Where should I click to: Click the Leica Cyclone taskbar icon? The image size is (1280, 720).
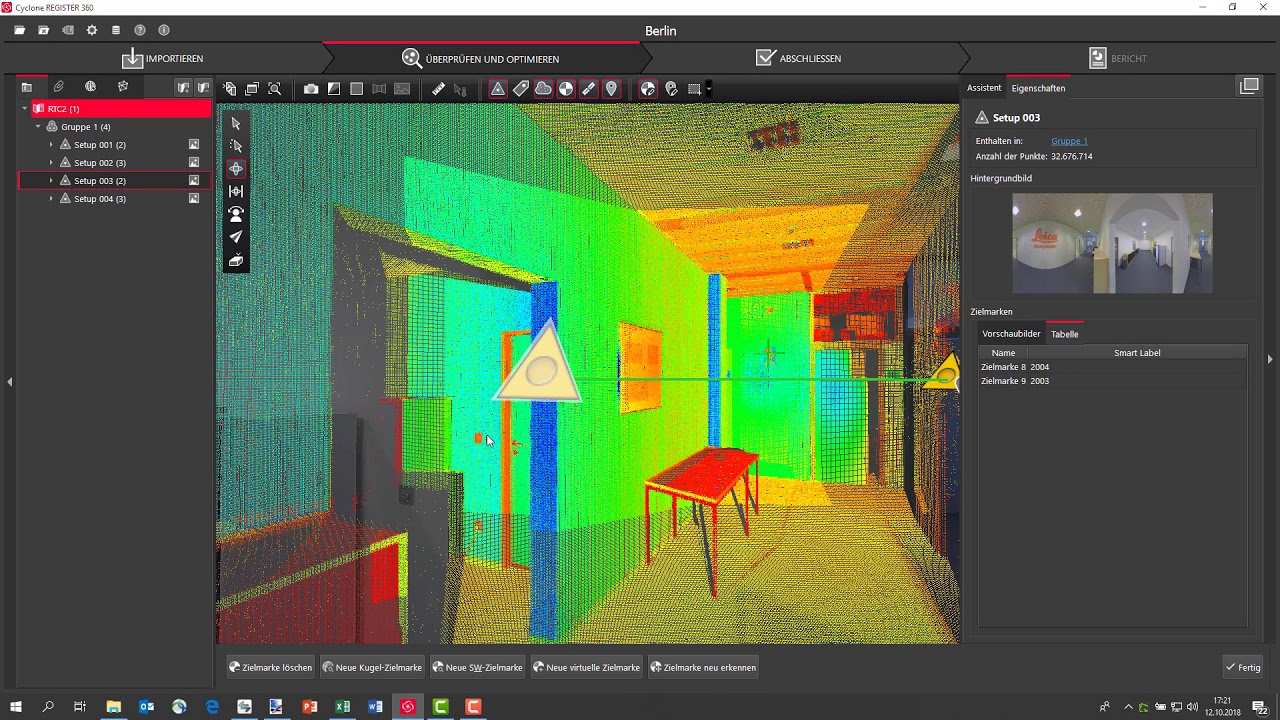click(x=408, y=707)
